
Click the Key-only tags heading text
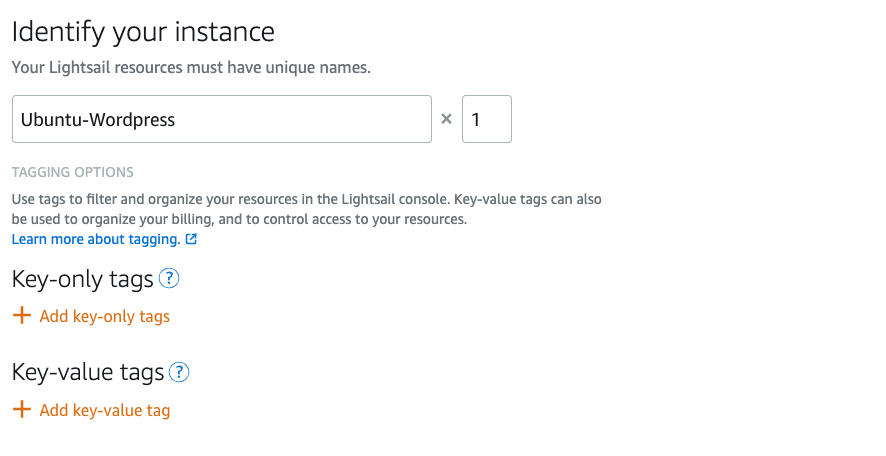(x=82, y=279)
